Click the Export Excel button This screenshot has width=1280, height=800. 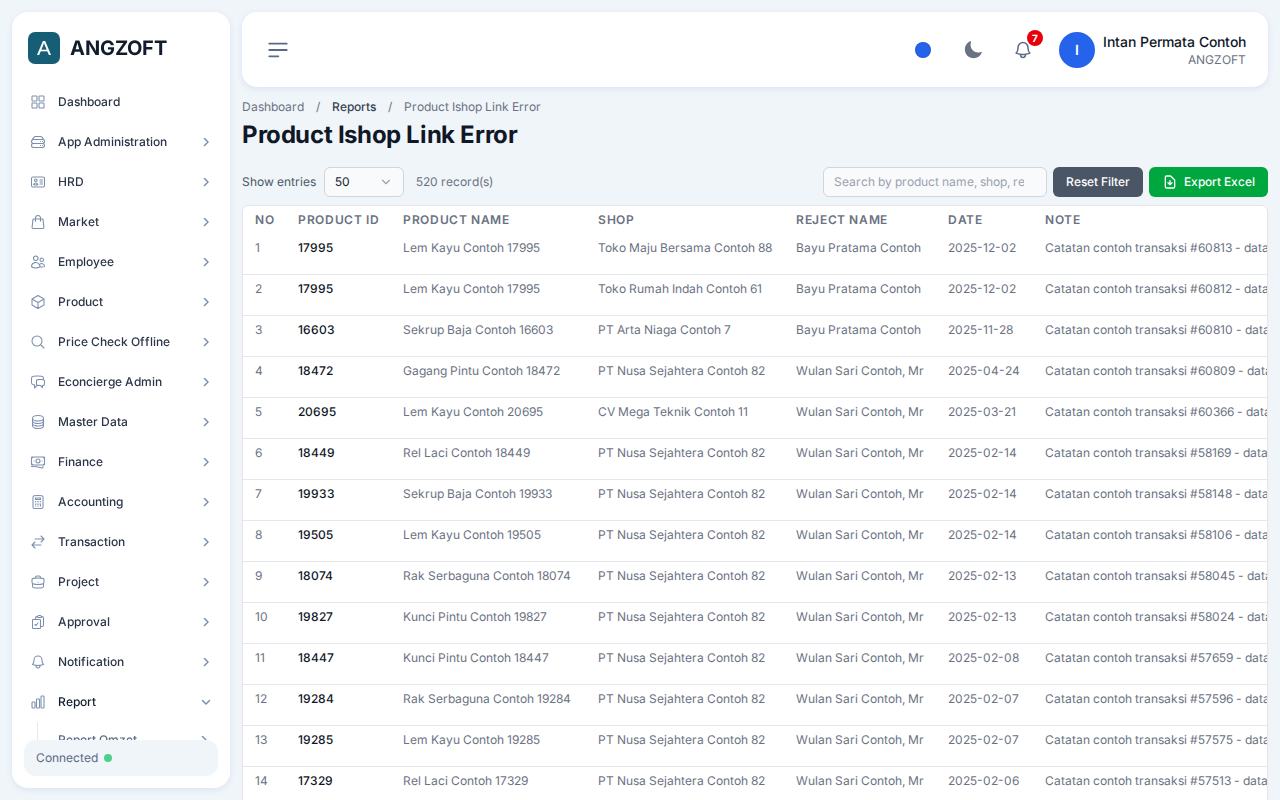[1208, 182]
